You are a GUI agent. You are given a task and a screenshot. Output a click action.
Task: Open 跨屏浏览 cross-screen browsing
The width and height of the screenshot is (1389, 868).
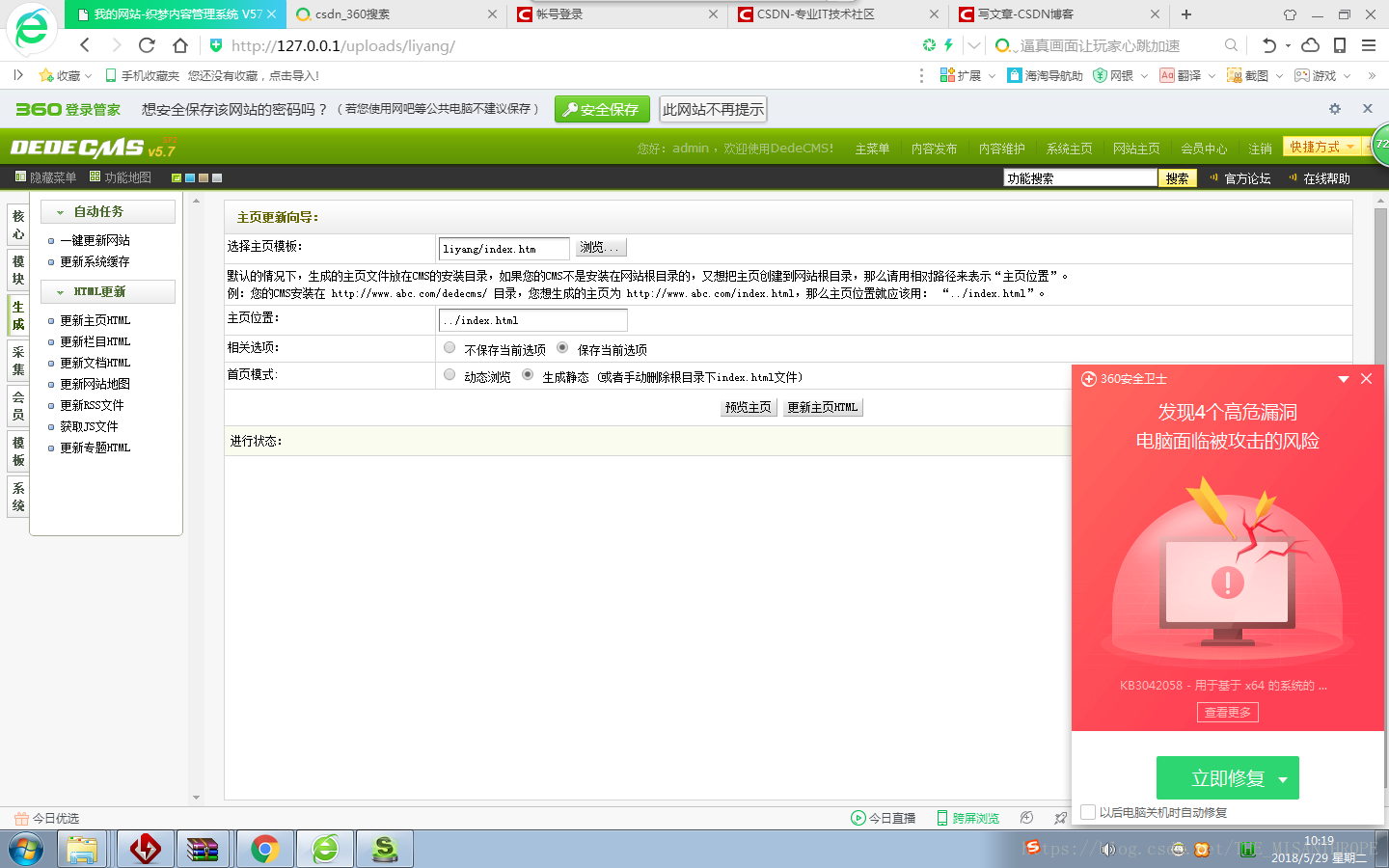[967, 818]
